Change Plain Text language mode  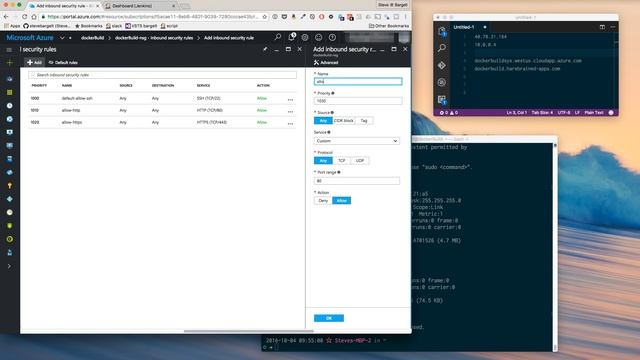click(594, 113)
